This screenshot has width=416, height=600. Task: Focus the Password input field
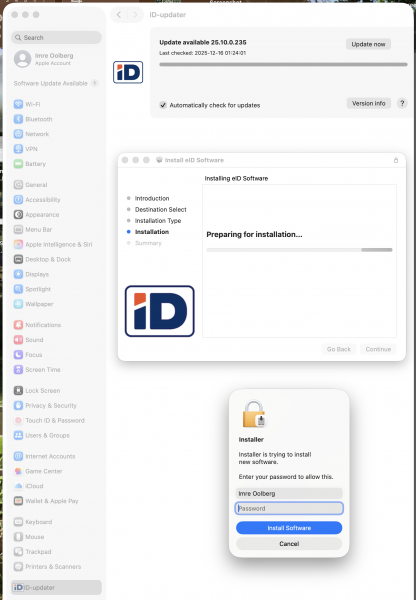(x=289, y=509)
